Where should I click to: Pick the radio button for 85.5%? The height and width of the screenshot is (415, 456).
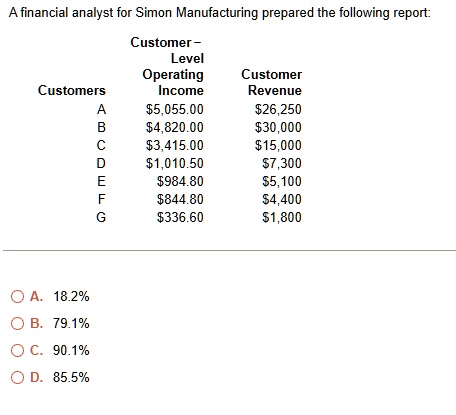click(x=17, y=377)
